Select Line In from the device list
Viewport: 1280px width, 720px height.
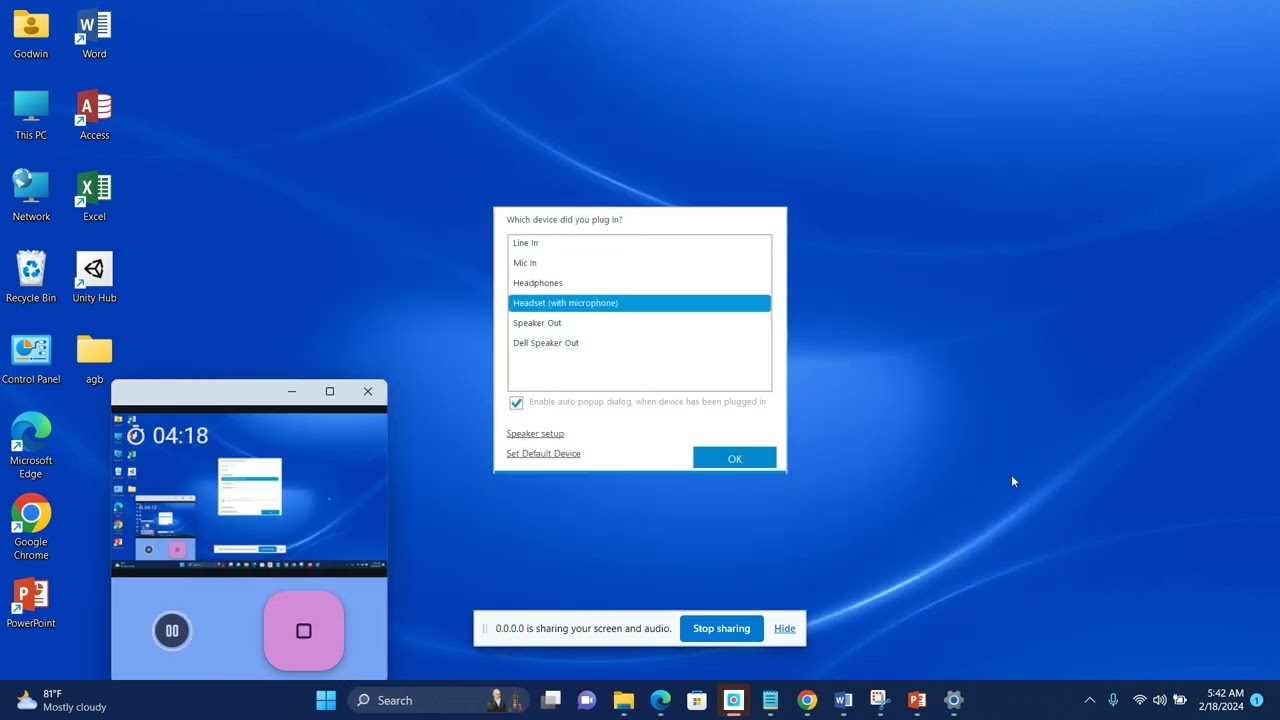(639, 243)
